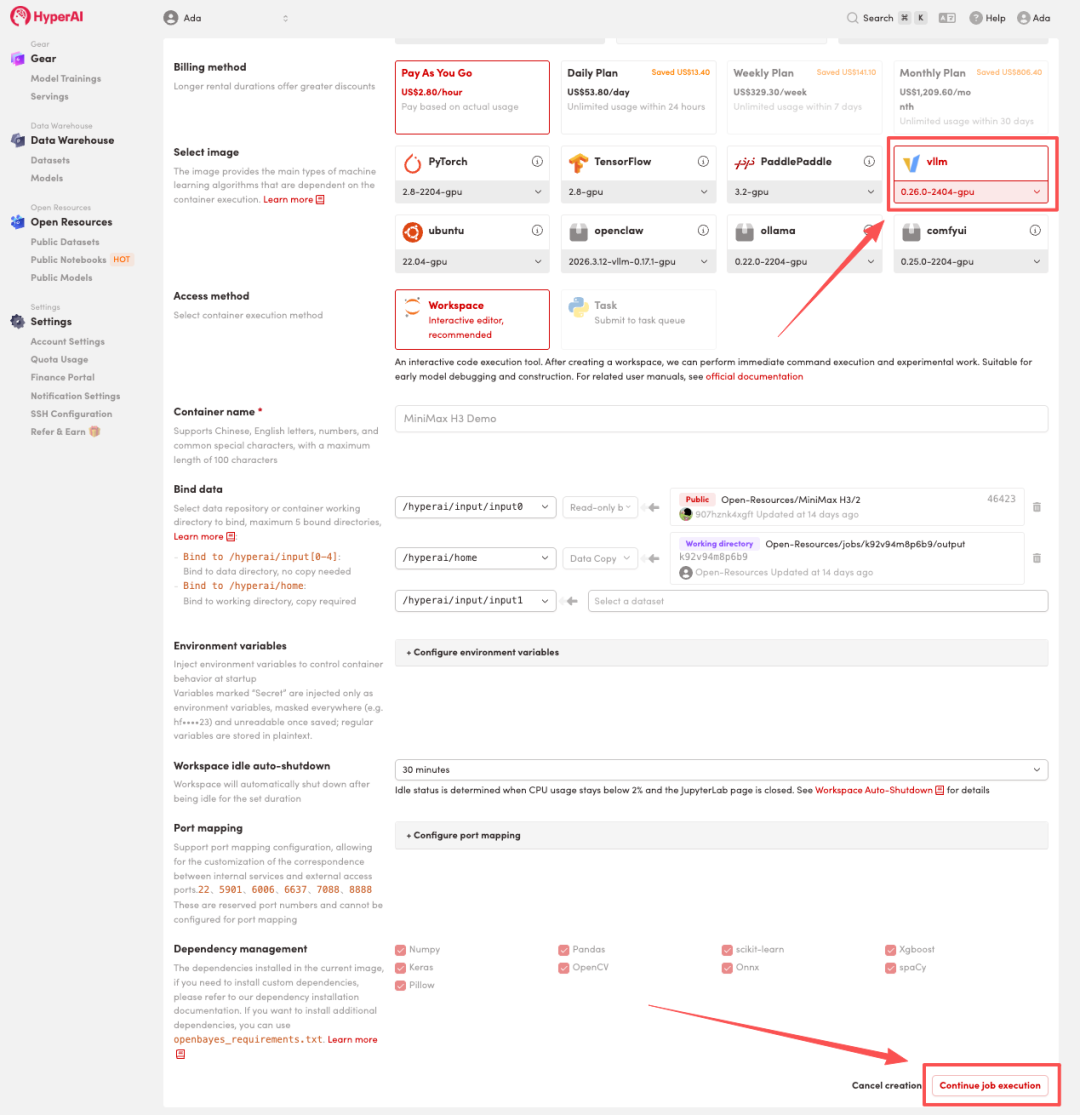Screen dimensions: 1080x1115
Task: Click the Gear section icon in sidebar
Action: [x=18, y=58]
